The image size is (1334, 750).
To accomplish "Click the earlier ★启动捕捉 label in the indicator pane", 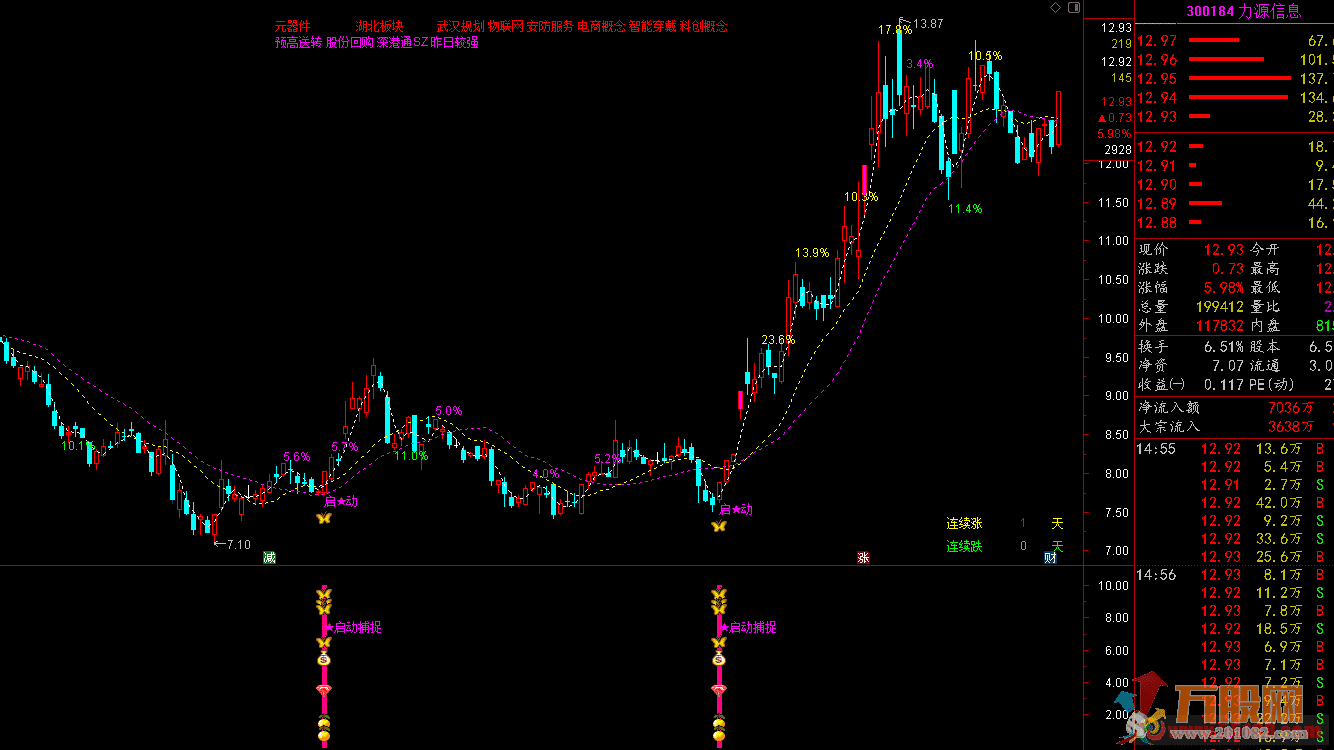I will coord(353,628).
